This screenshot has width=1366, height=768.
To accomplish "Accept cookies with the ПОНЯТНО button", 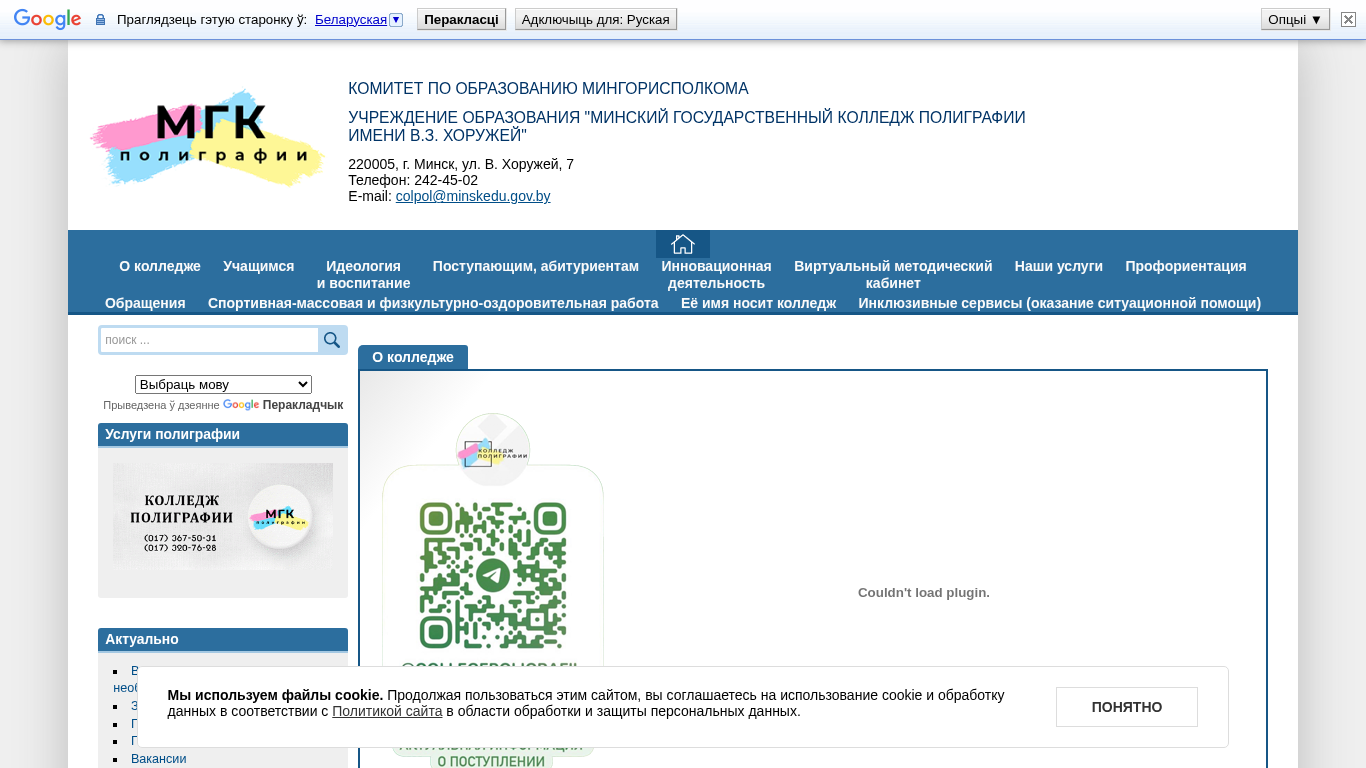I will (x=1127, y=707).
